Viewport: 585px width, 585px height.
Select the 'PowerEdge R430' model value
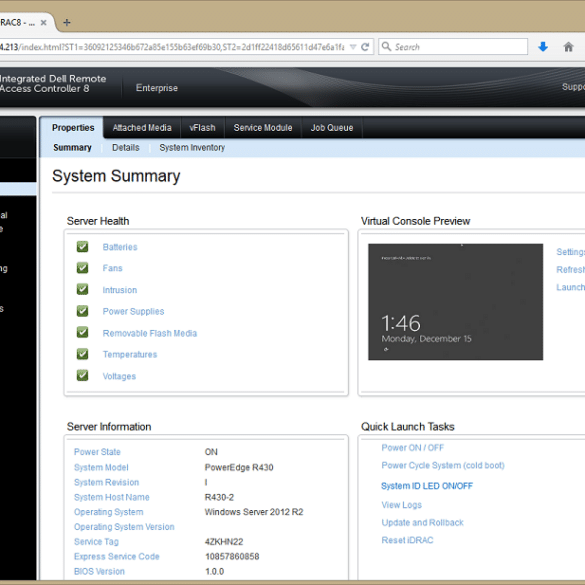tap(239, 467)
